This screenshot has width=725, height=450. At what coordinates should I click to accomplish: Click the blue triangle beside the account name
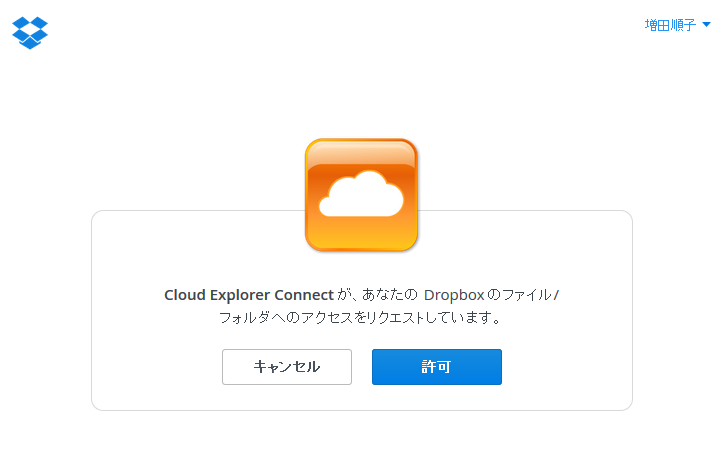706,25
